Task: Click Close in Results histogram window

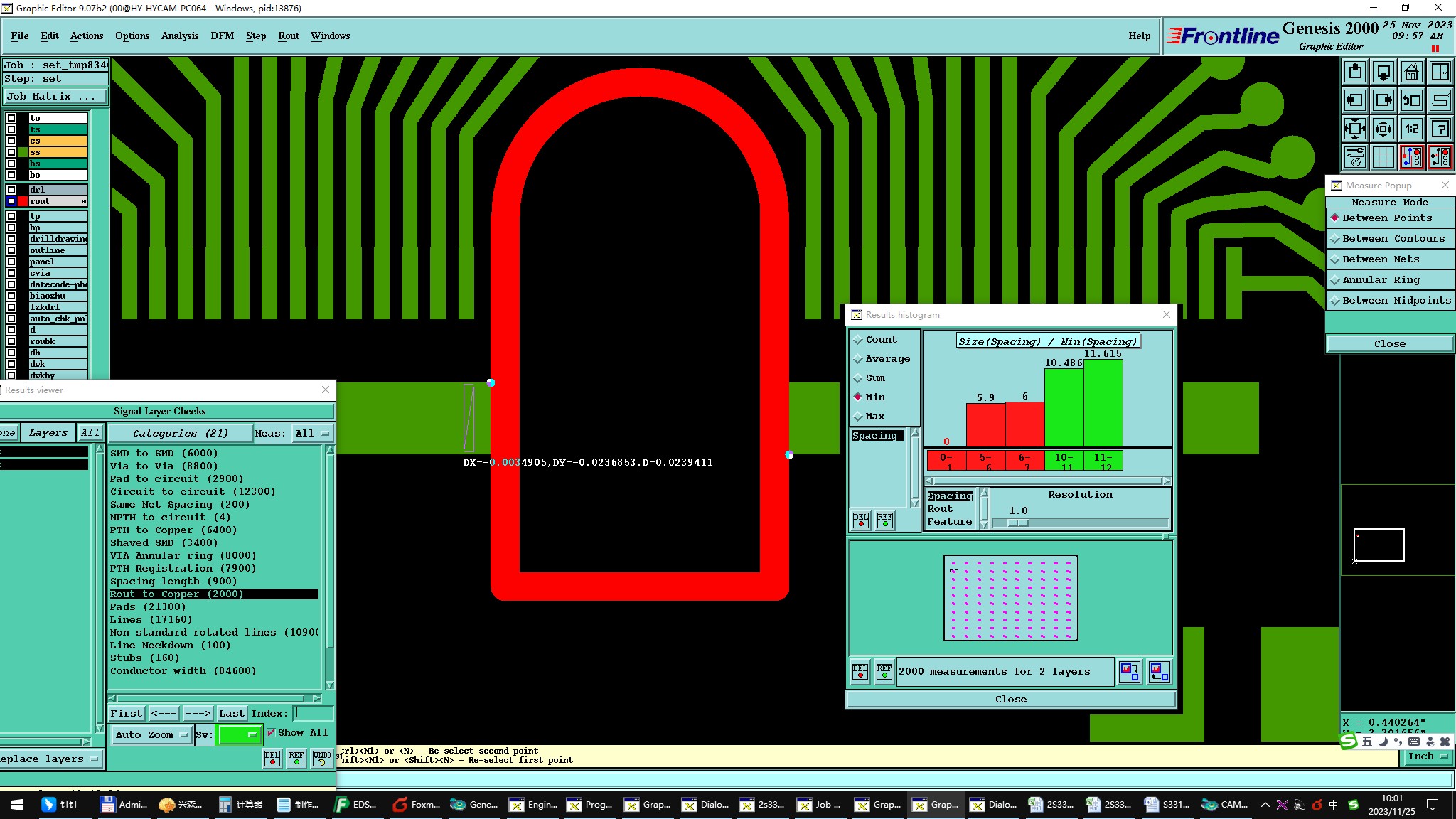Action: pos(1010,700)
